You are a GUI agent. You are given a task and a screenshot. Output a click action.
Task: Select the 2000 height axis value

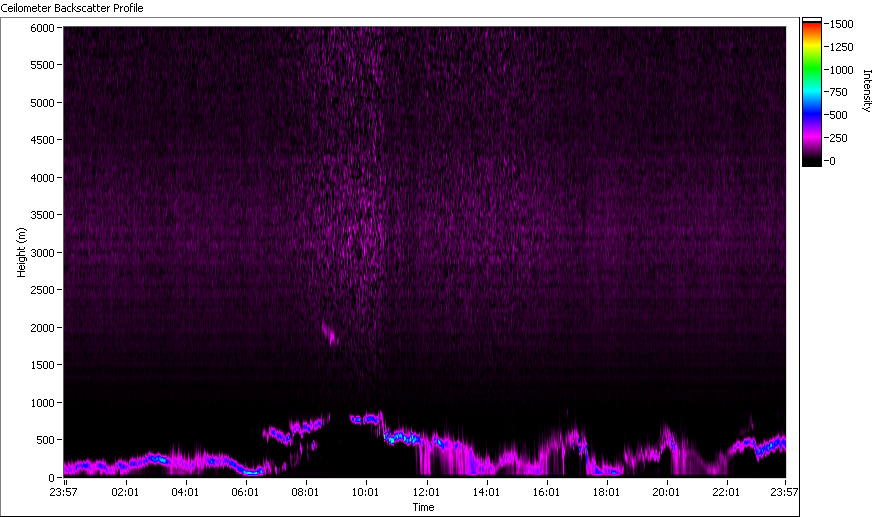pos(42,328)
